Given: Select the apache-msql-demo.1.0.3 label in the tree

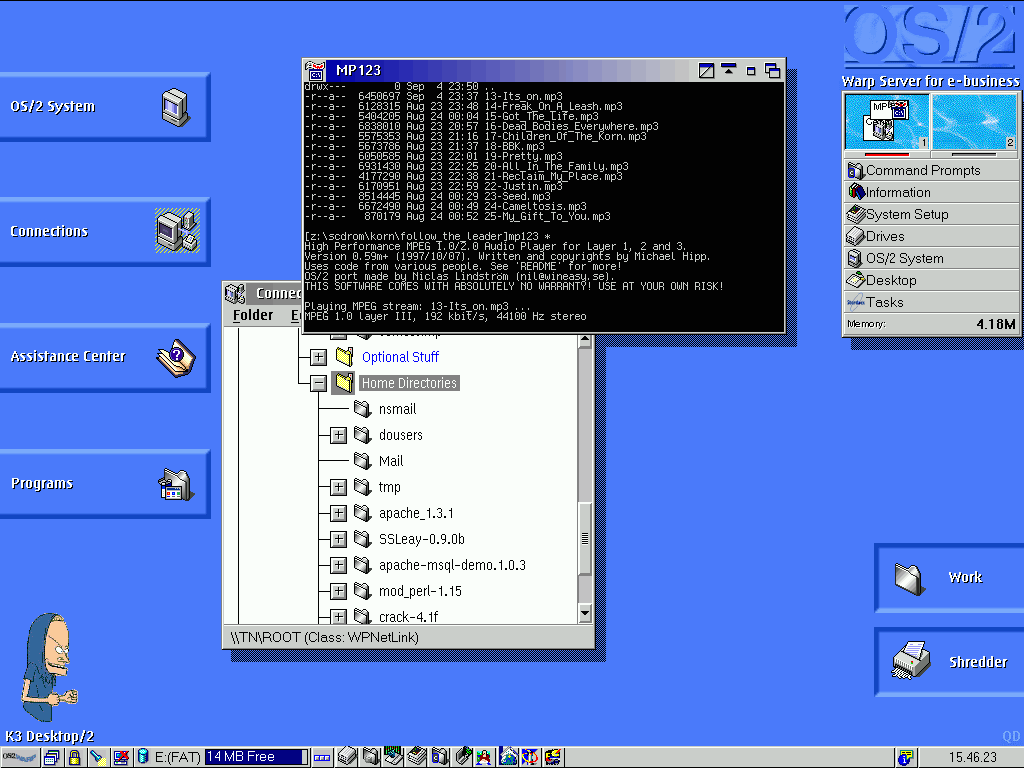Looking at the screenshot, I should click(453, 566).
